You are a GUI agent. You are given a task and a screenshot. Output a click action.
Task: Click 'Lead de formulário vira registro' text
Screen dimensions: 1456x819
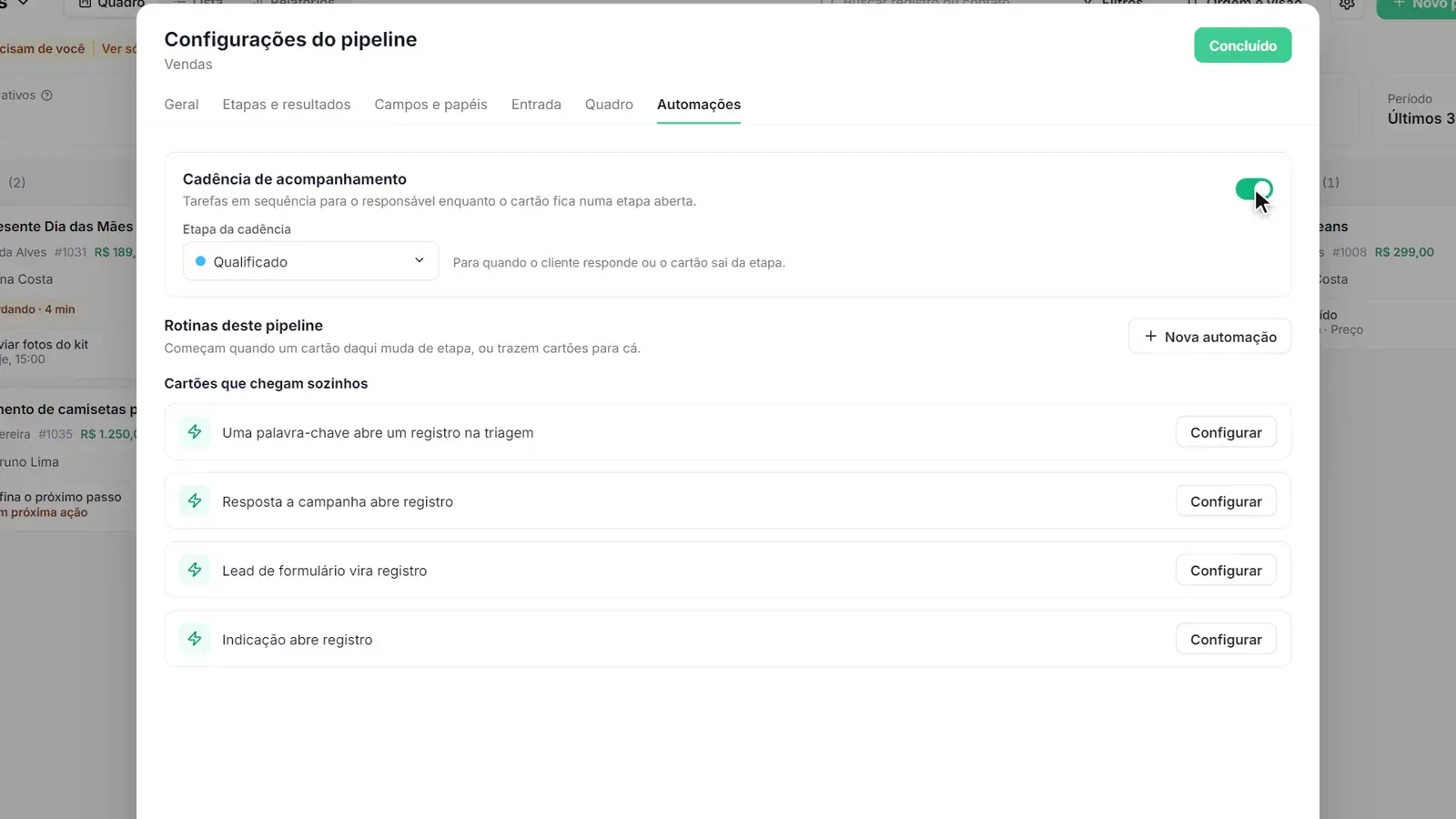[x=324, y=571]
